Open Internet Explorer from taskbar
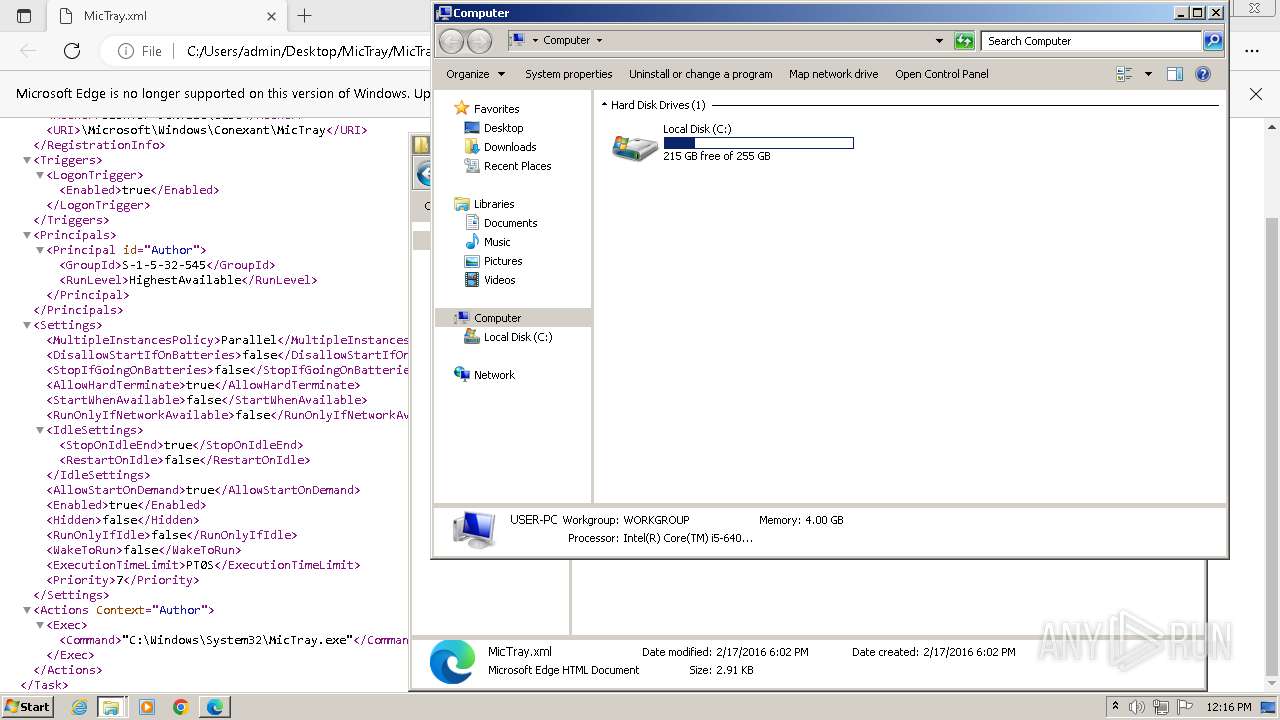1280x720 pixels. coord(80,707)
